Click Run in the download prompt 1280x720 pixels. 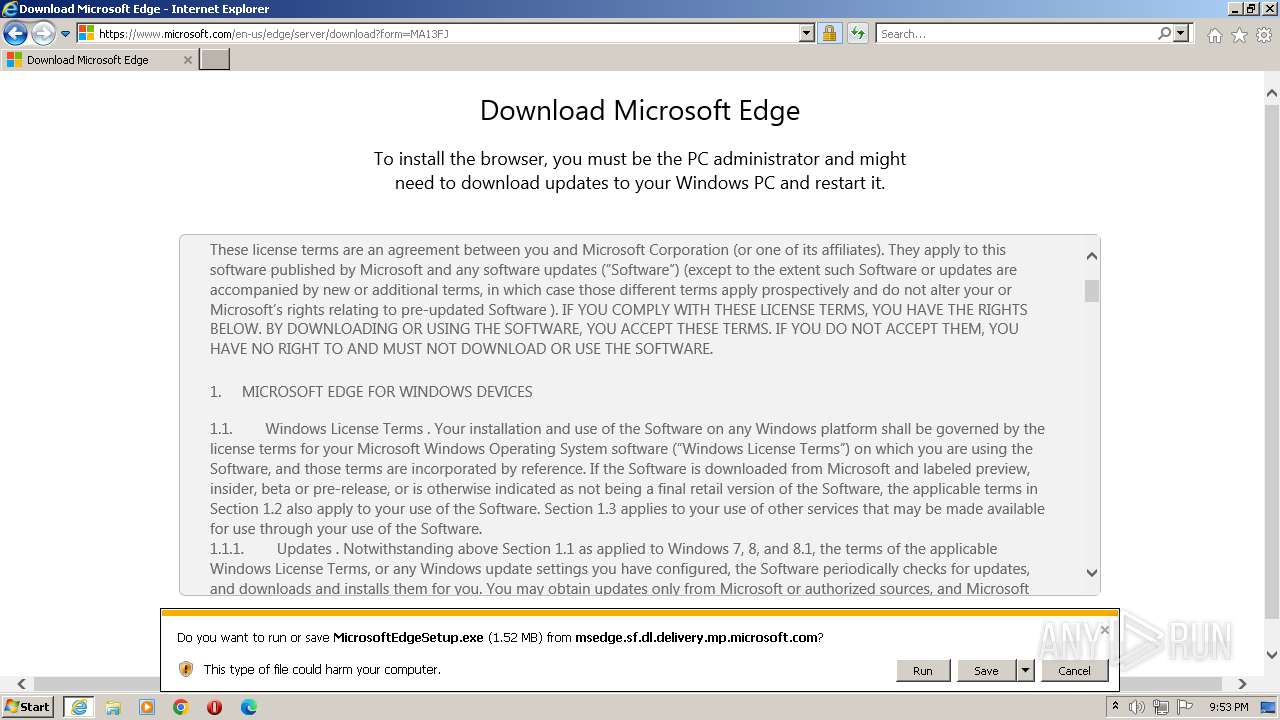922,671
